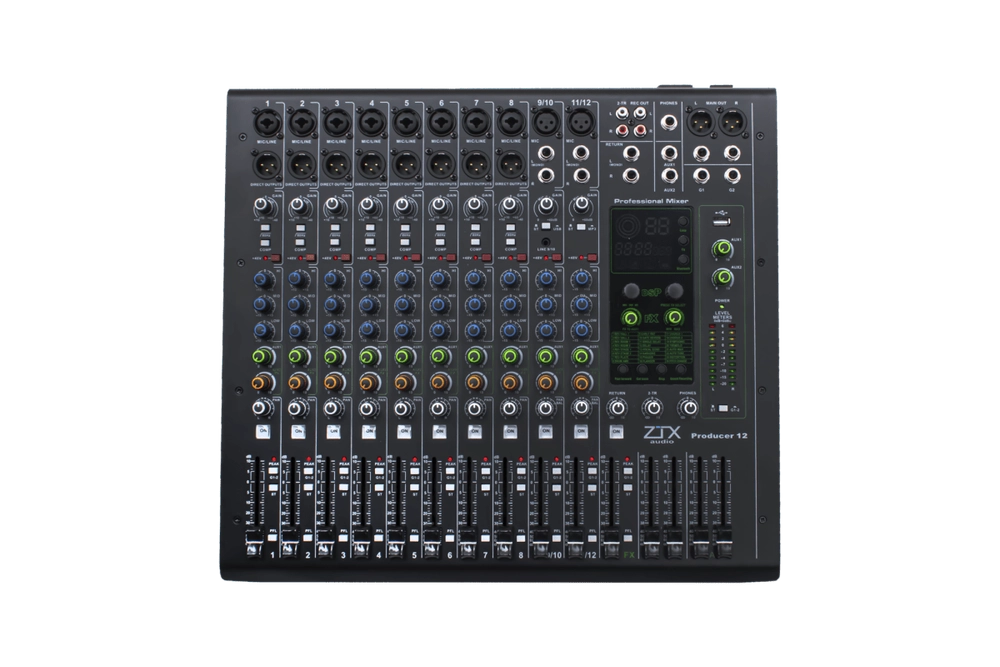The image size is (1000, 667).
Task: Click the AUX2 output jack
Action: tap(668, 175)
